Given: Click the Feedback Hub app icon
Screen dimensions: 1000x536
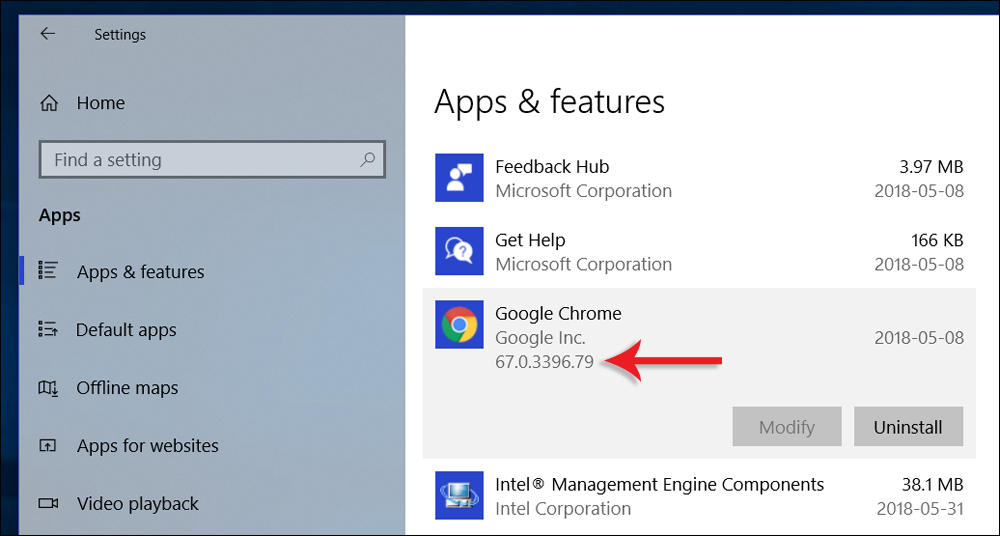Looking at the screenshot, I should pos(460,178).
